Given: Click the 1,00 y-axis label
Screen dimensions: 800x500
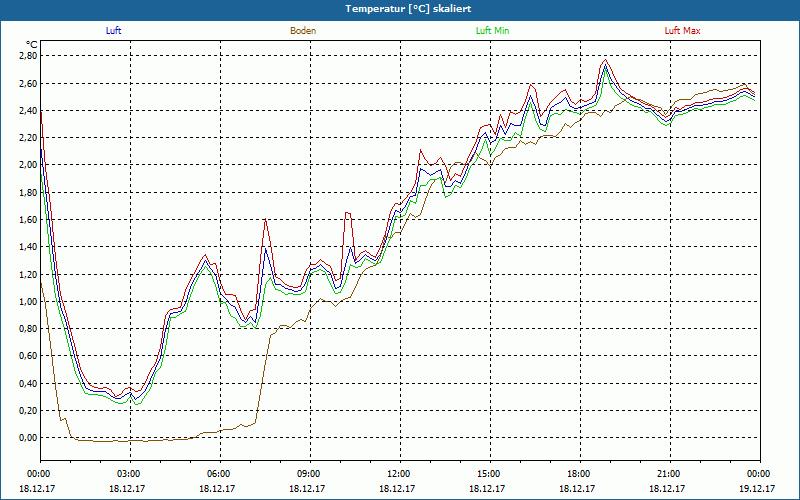Looking at the screenshot, I should 28,302.
